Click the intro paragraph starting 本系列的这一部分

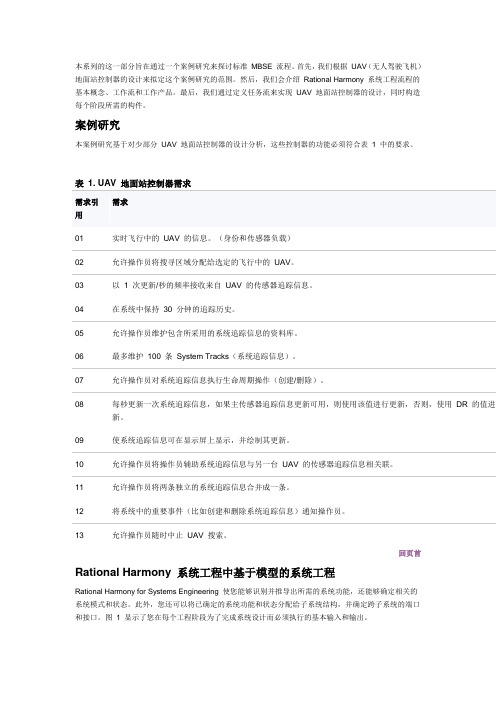point(248,86)
